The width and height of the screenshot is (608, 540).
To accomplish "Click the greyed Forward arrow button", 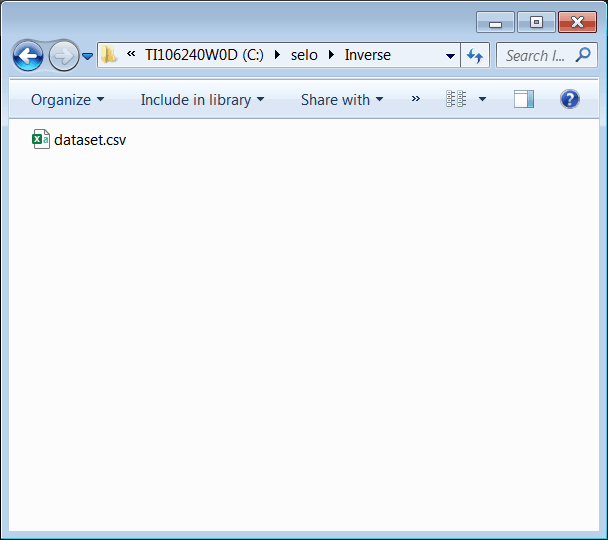I will [64, 56].
